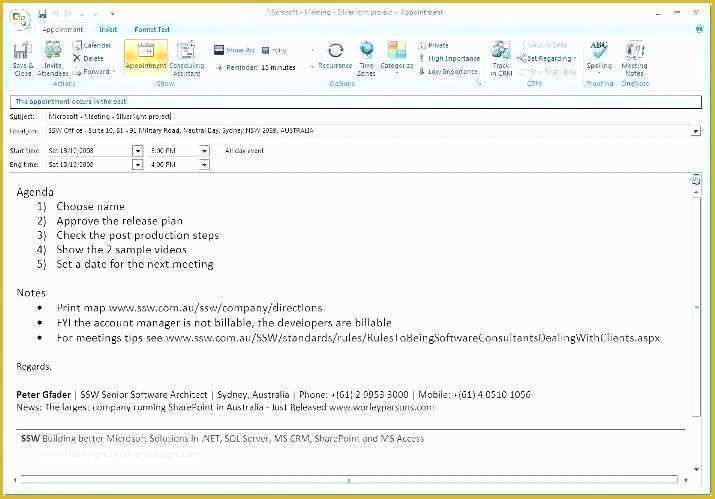Click the Start time date field

(x=90, y=151)
